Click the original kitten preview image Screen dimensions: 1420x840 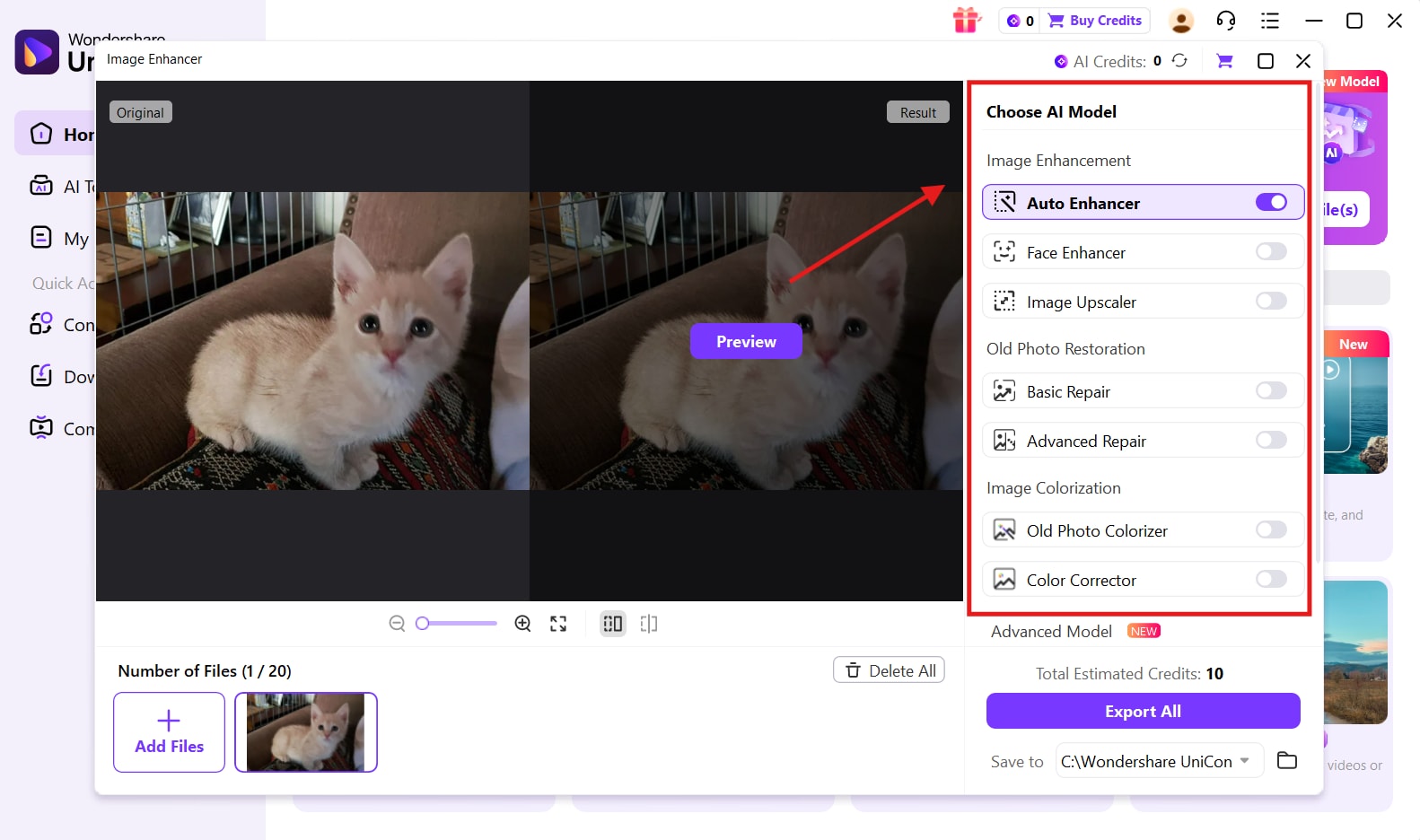(x=312, y=341)
